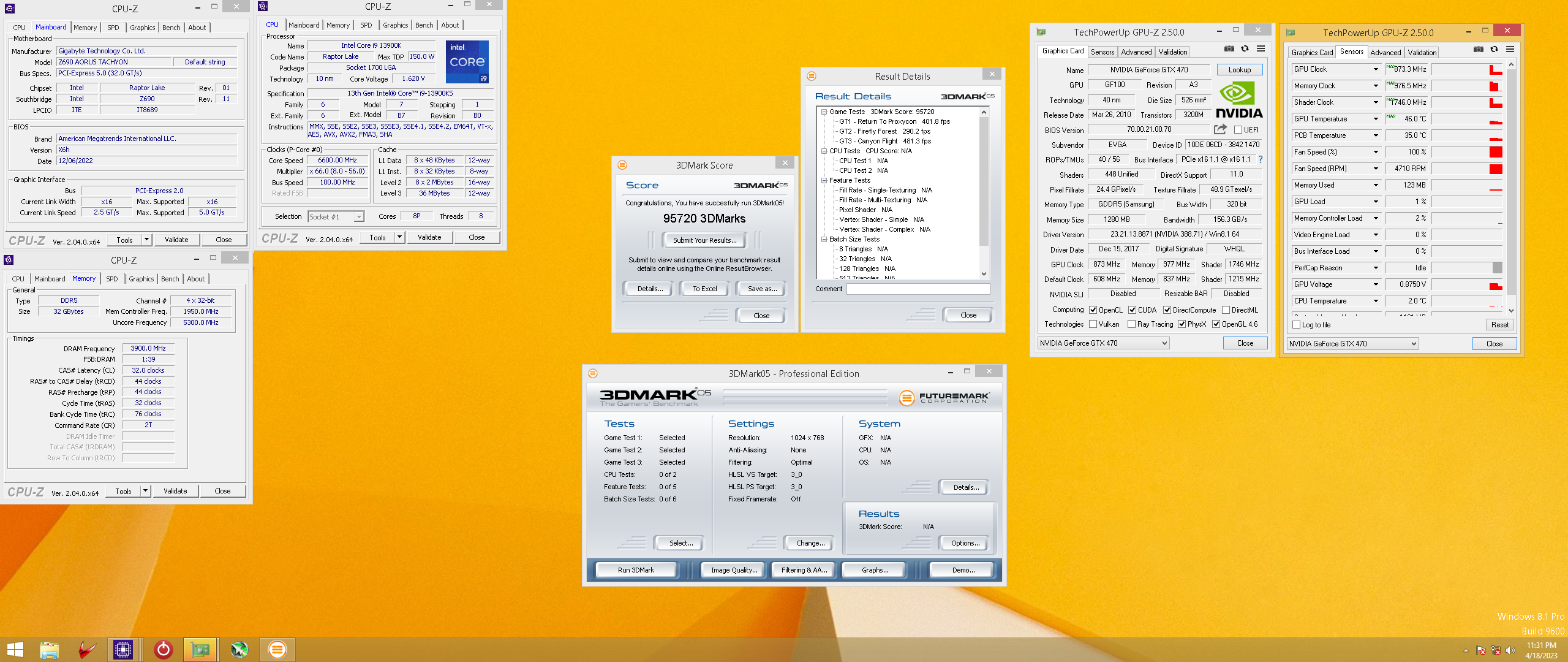Click the CPU-Z chip icon on taskbar

(x=123, y=650)
